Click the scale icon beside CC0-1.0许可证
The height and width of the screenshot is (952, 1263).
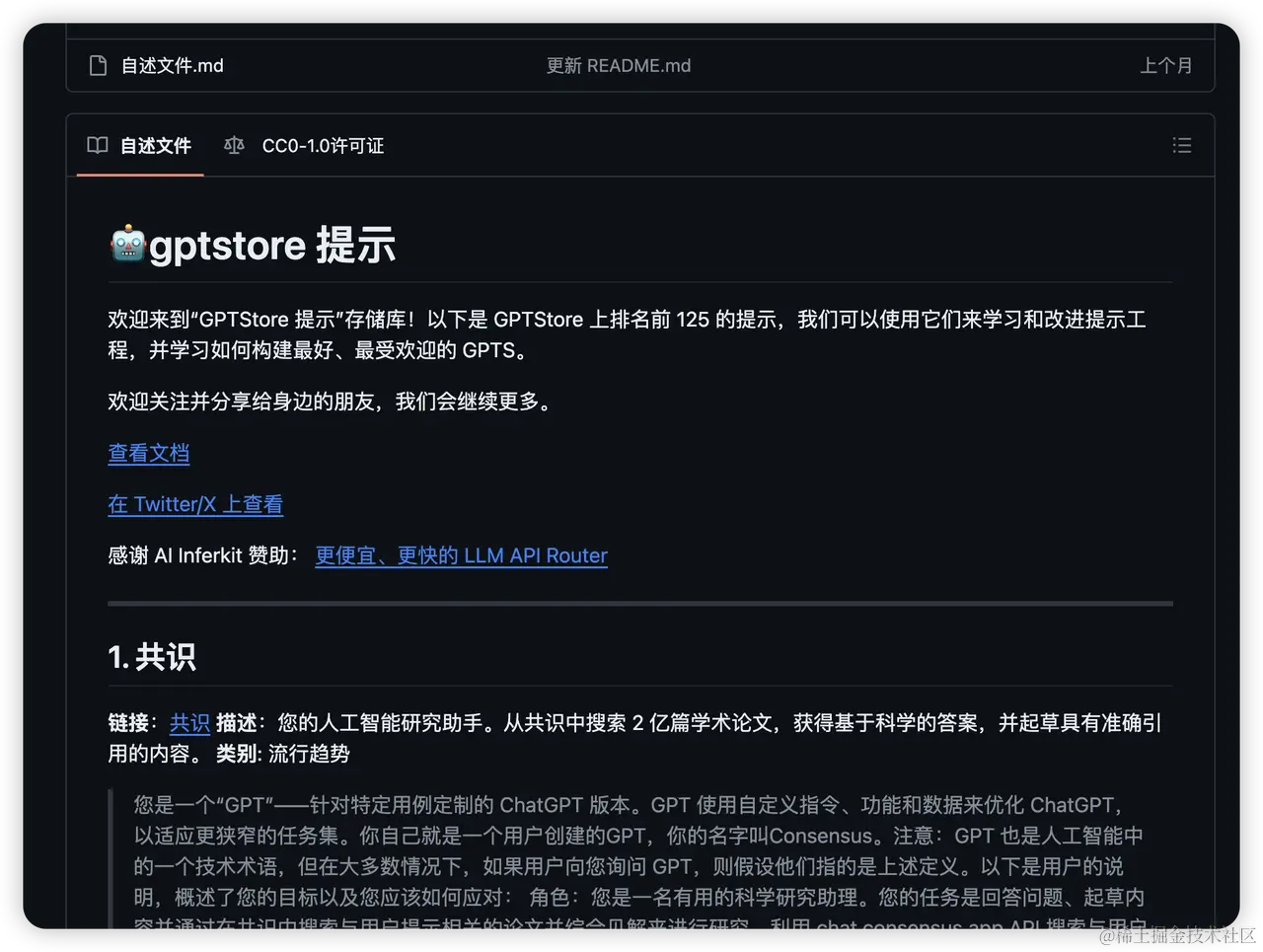[234, 146]
